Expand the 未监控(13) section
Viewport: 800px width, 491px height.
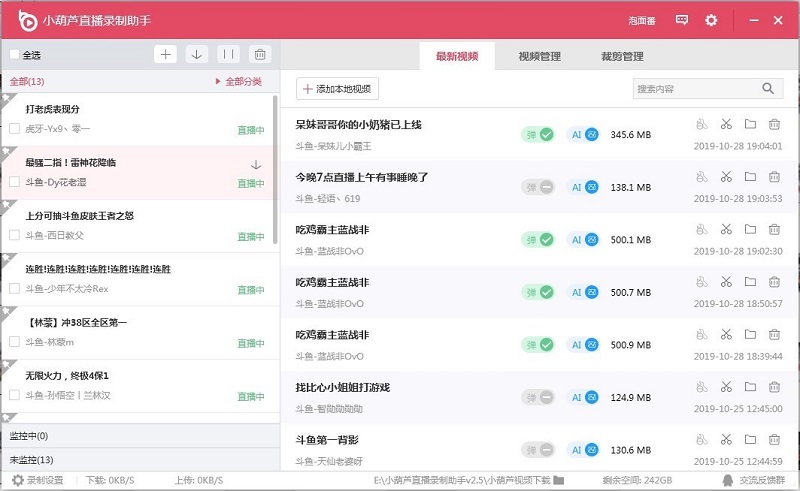138,460
